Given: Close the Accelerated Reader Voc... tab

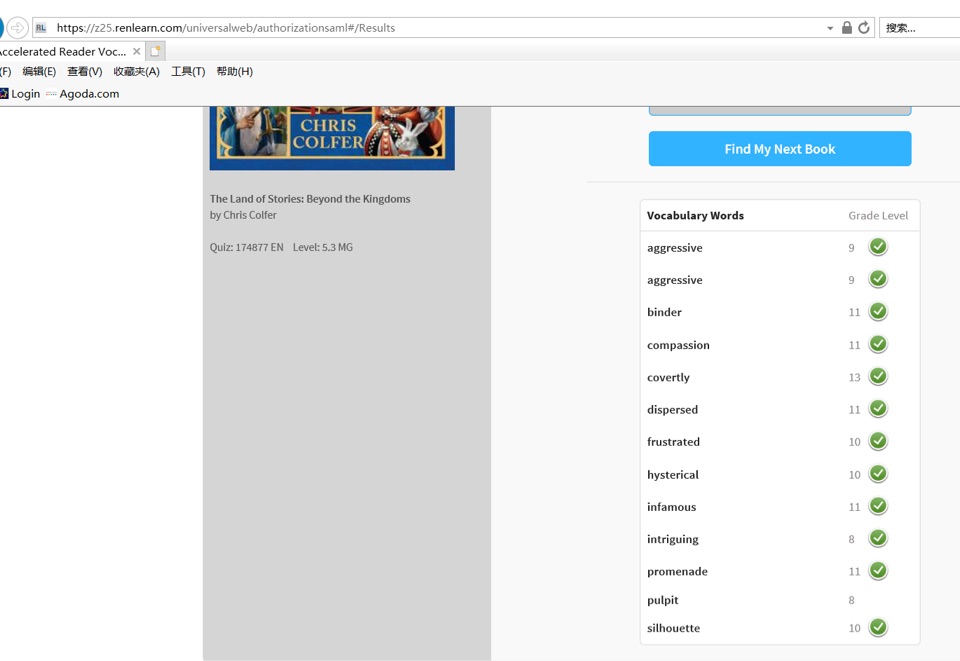Looking at the screenshot, I should 137,51.
